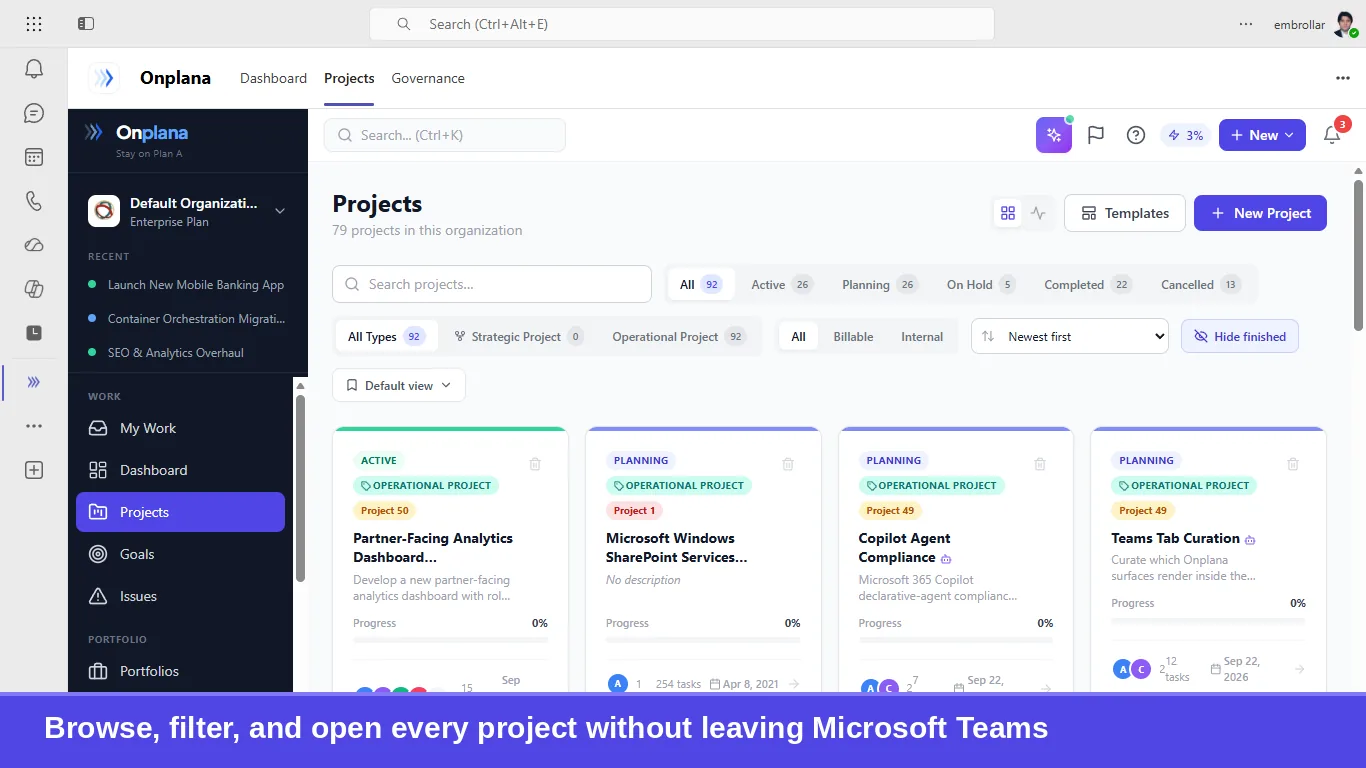1366x768 pixels.
Task: Open app options ellipsis right of Governance
Action: click(1343, 78)
